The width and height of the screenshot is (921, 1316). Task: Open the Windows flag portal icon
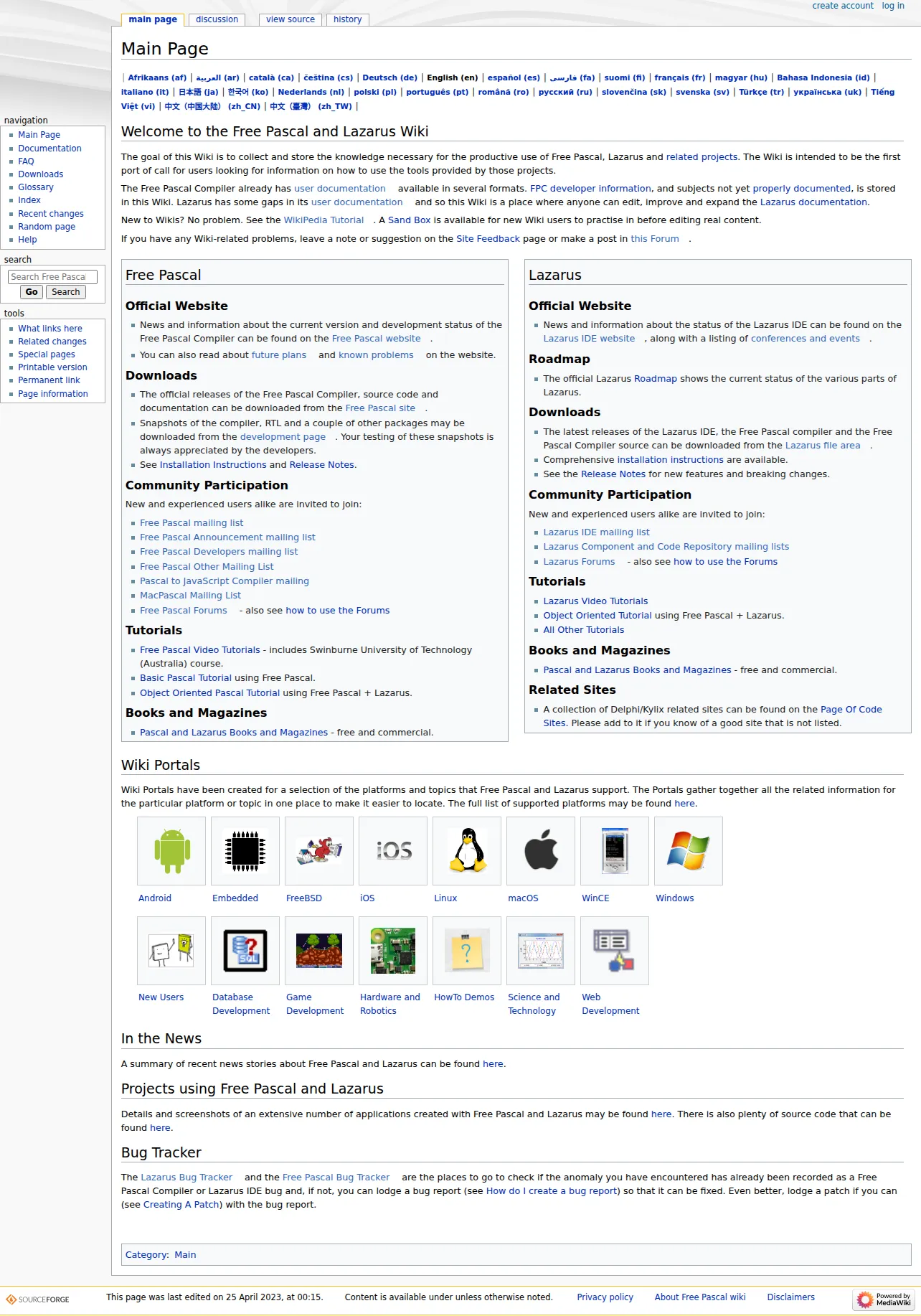point(689,851)
